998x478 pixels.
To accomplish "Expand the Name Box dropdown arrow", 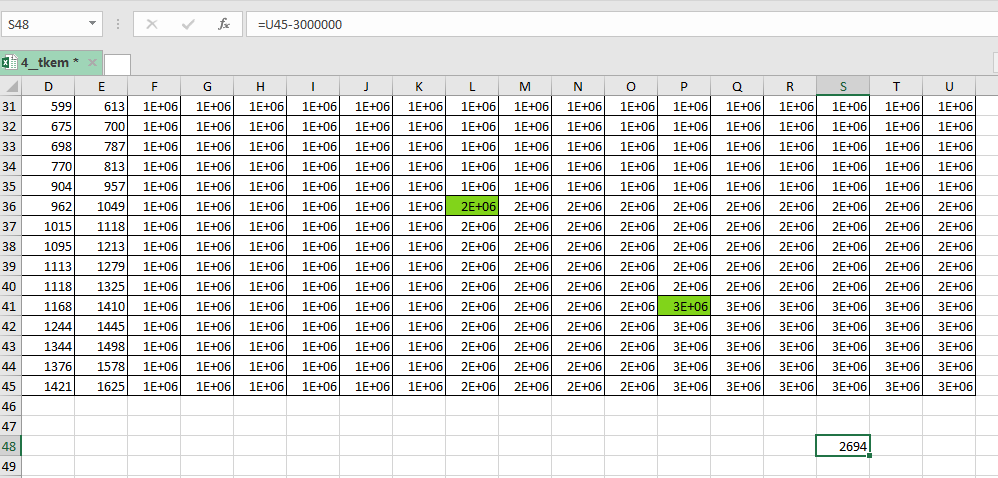I will point(93,24).
